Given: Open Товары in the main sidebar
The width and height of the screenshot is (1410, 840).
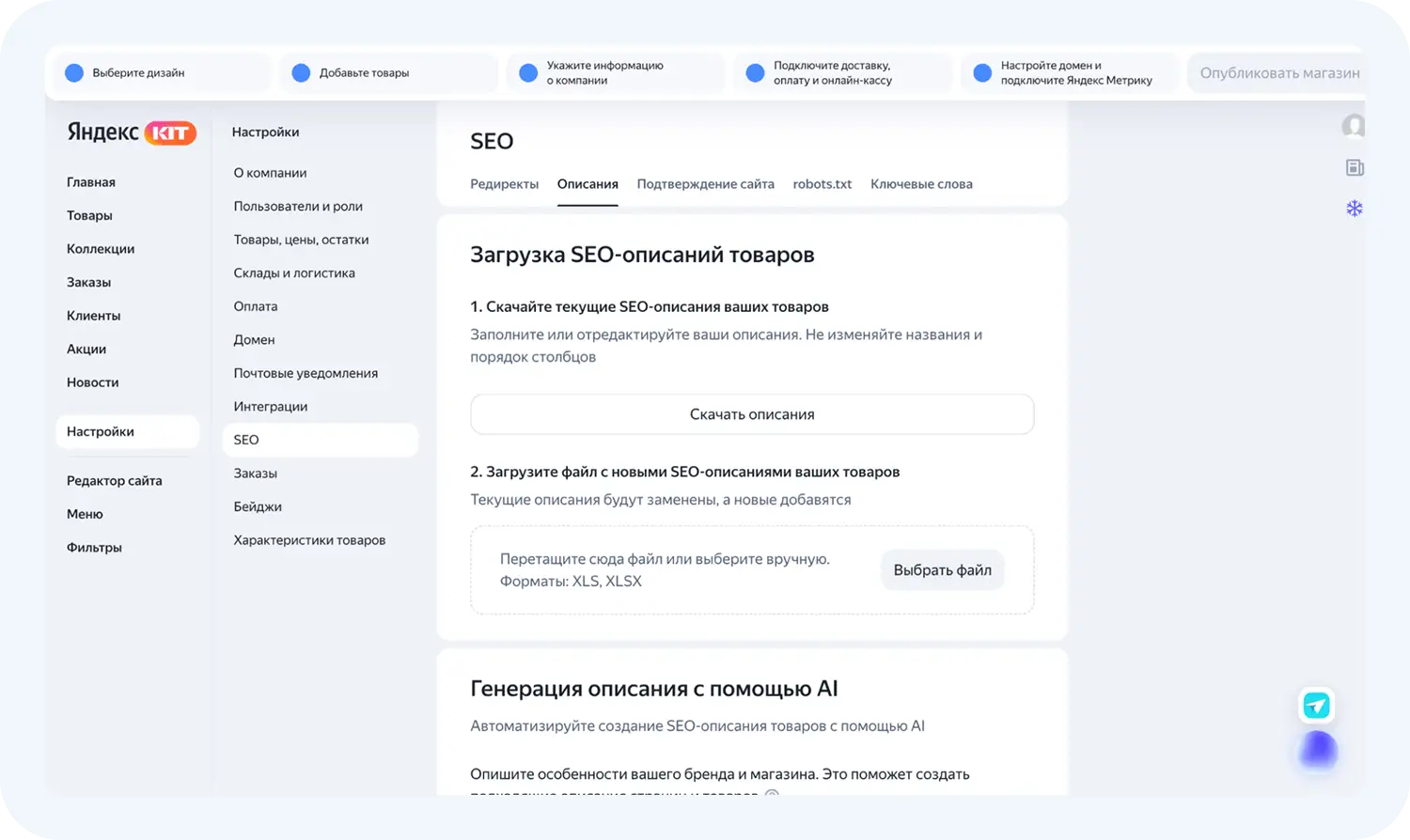Looking at the screenshot, I should pyautogui.click(x=89, y=216).
